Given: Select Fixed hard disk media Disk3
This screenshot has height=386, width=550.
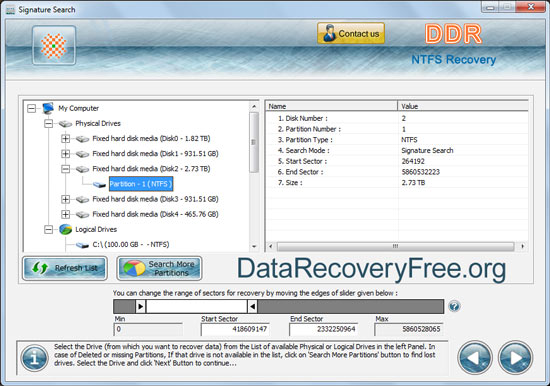Looking at the screenshot, I should pos(155,199).
